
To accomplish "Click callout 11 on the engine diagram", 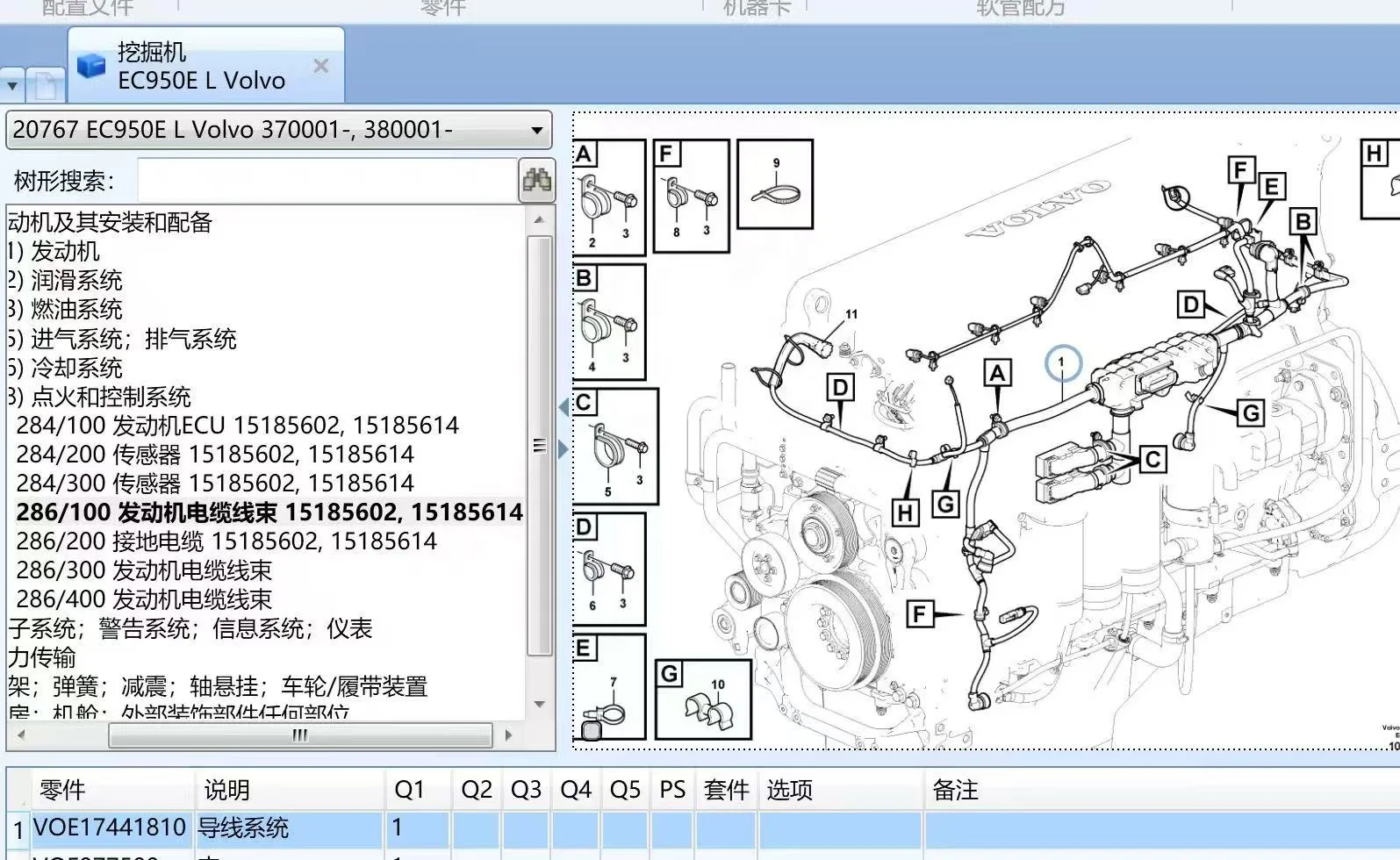I will click(x=851, y=313).
